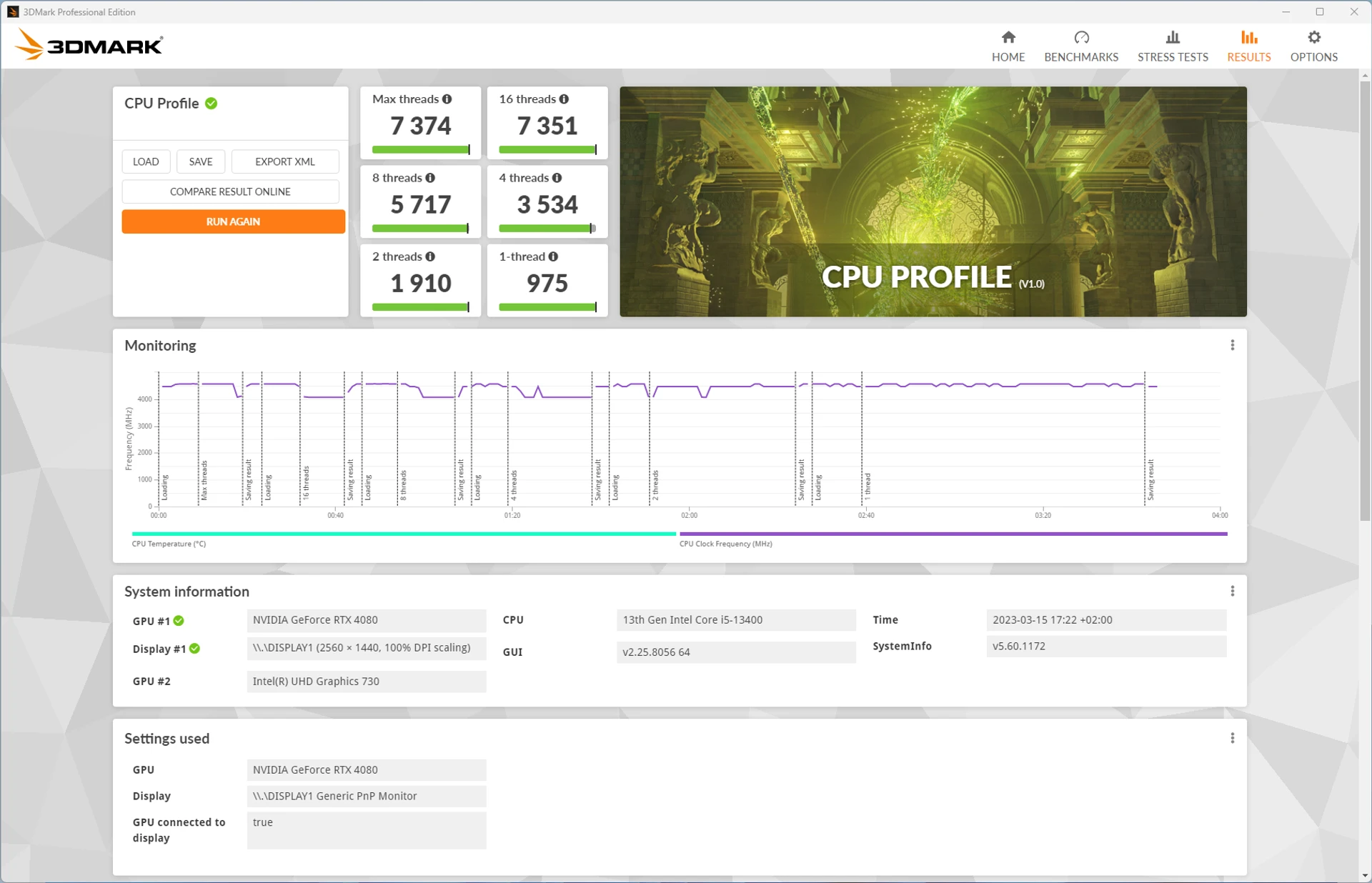
Task: Maximize the 3DMark window
Action: [1320, 11]
